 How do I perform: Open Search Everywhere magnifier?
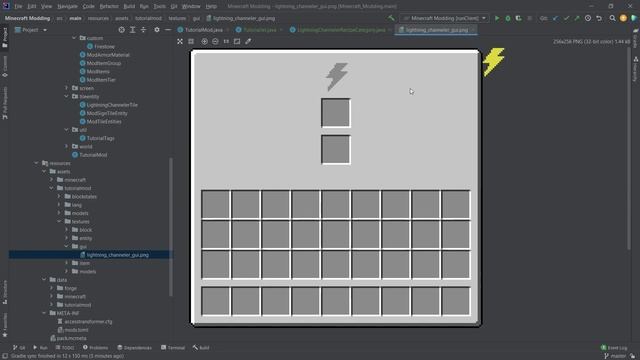coord(613,18)
